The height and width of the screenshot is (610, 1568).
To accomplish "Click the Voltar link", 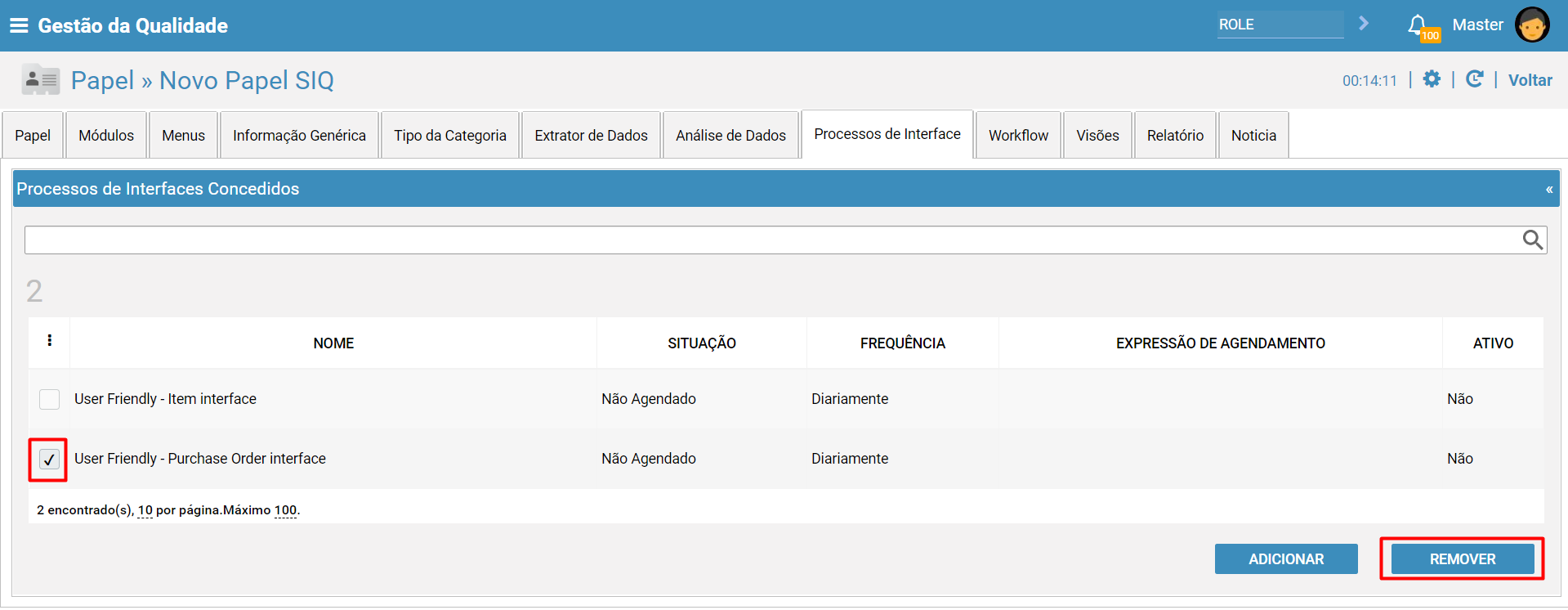I will click(x=1530, y=80).
